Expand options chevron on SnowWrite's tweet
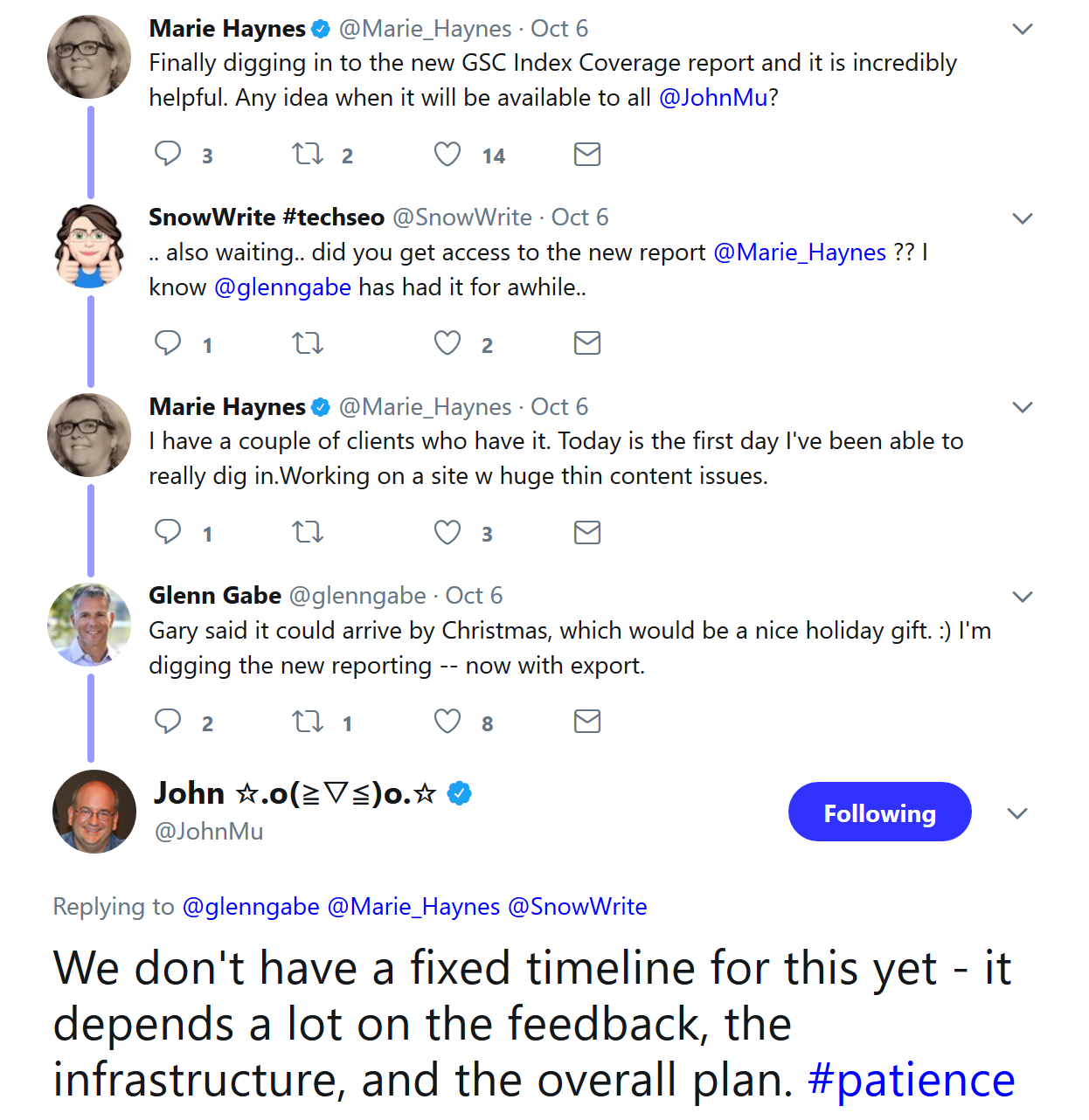This screenshot has height=1120, width=1089. 1022,218
